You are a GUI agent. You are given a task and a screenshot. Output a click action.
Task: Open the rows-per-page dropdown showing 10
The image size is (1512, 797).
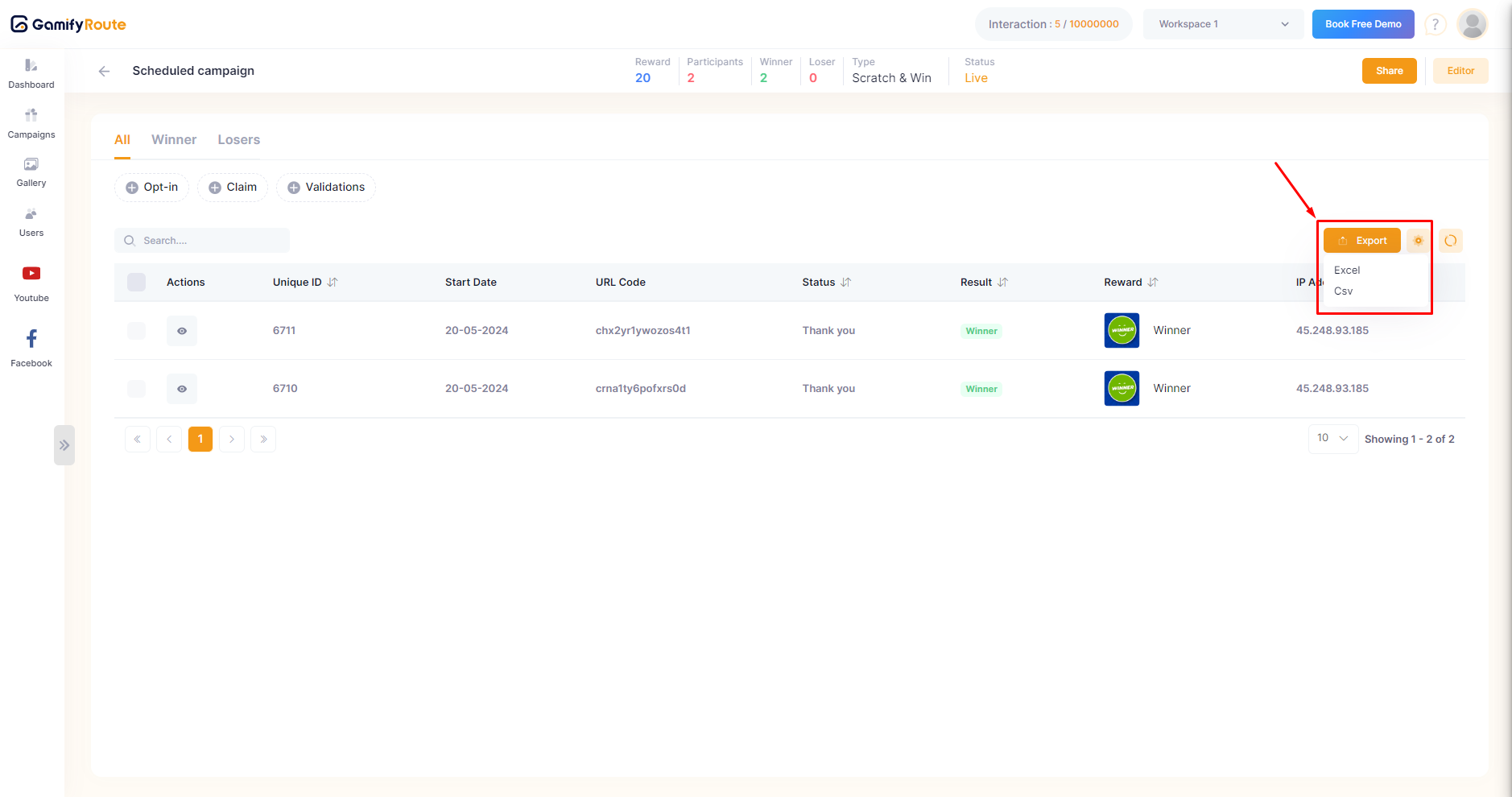[1332, 439]
